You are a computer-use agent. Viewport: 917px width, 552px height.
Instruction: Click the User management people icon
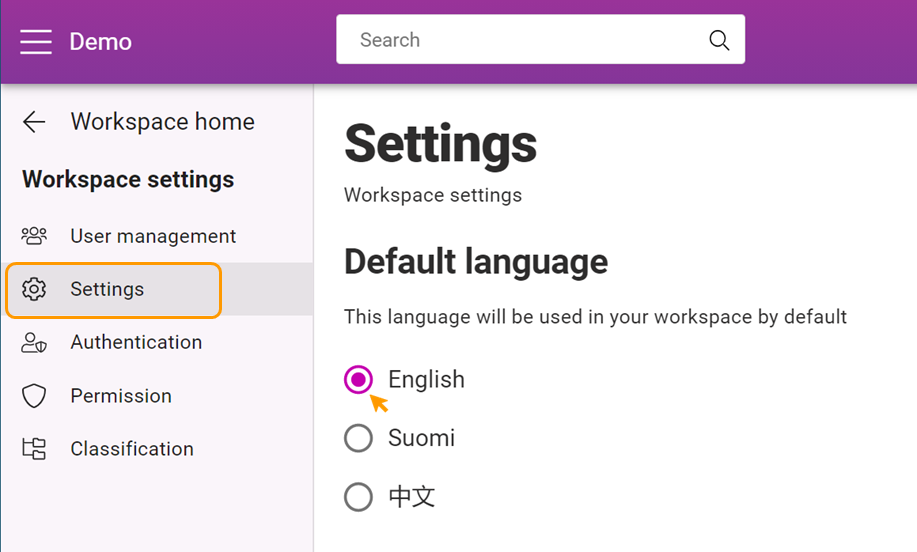(34, 236)
